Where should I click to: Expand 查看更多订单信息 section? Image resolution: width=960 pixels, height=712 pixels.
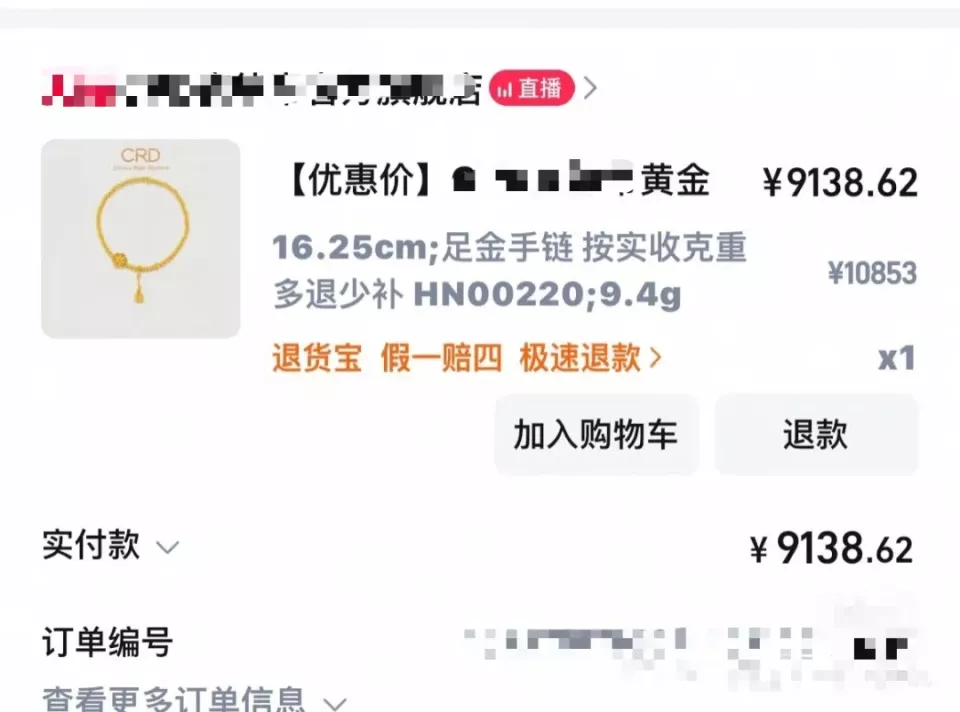tap(195, 700)
